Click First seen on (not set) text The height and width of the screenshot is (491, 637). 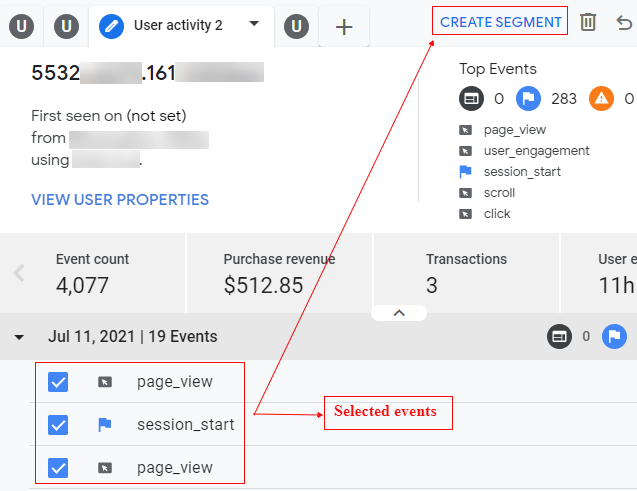click(109, 116)
